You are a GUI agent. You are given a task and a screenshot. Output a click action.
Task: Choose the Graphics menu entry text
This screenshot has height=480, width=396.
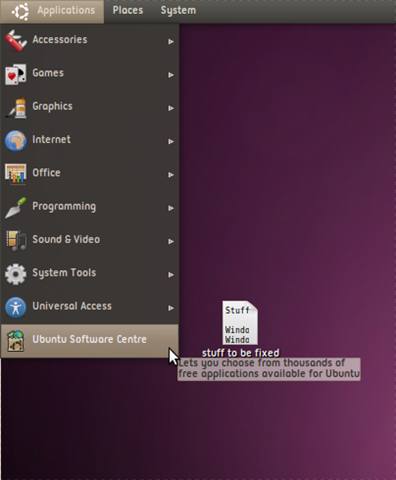[52, 106]
